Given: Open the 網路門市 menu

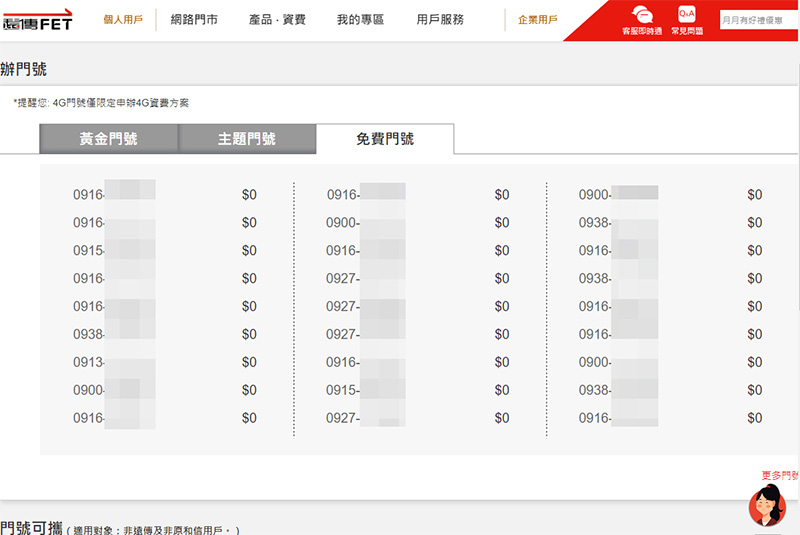Looking at the screenshot, I should [194, 20].
